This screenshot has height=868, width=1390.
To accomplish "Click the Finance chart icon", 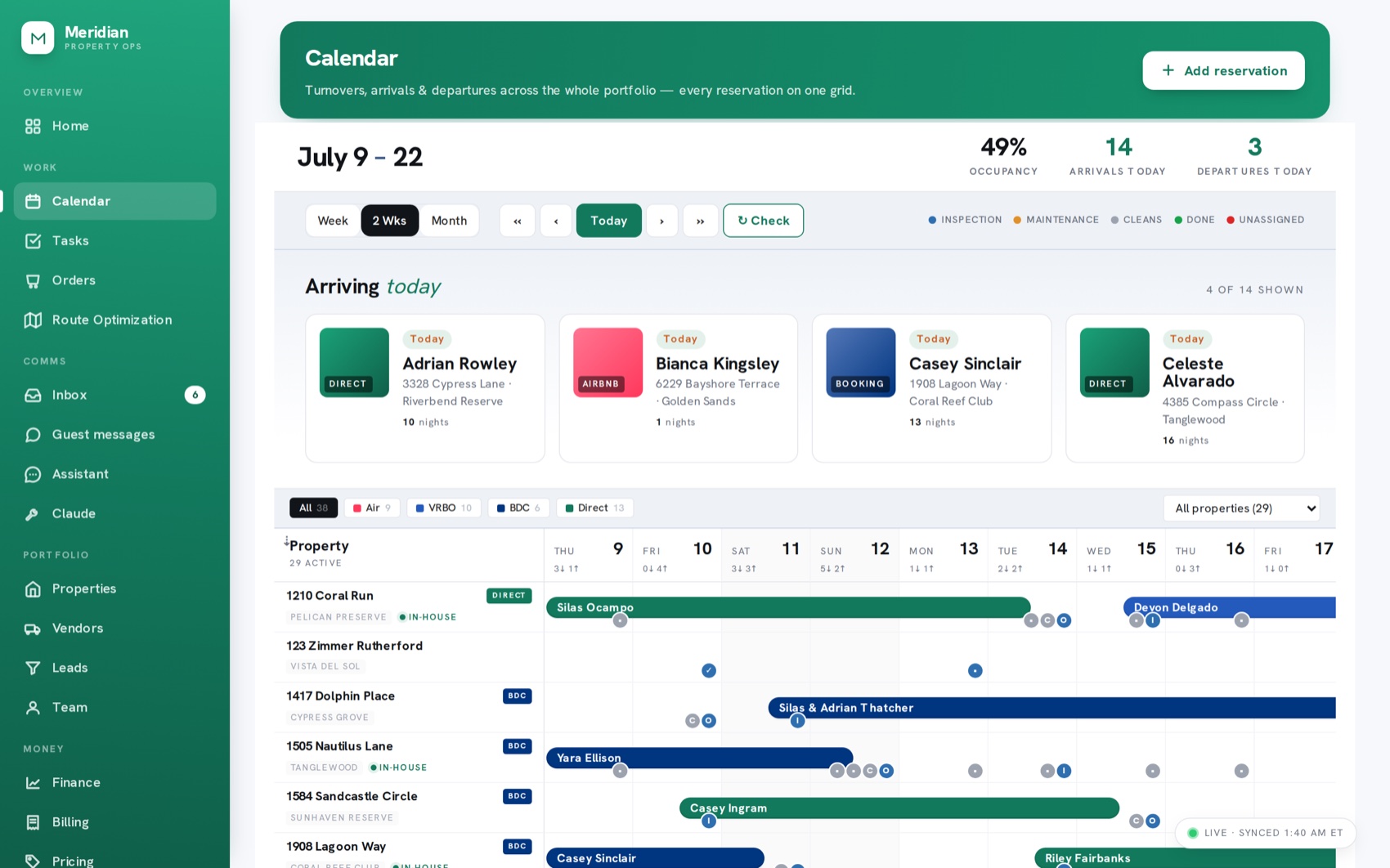I will 33,783.
